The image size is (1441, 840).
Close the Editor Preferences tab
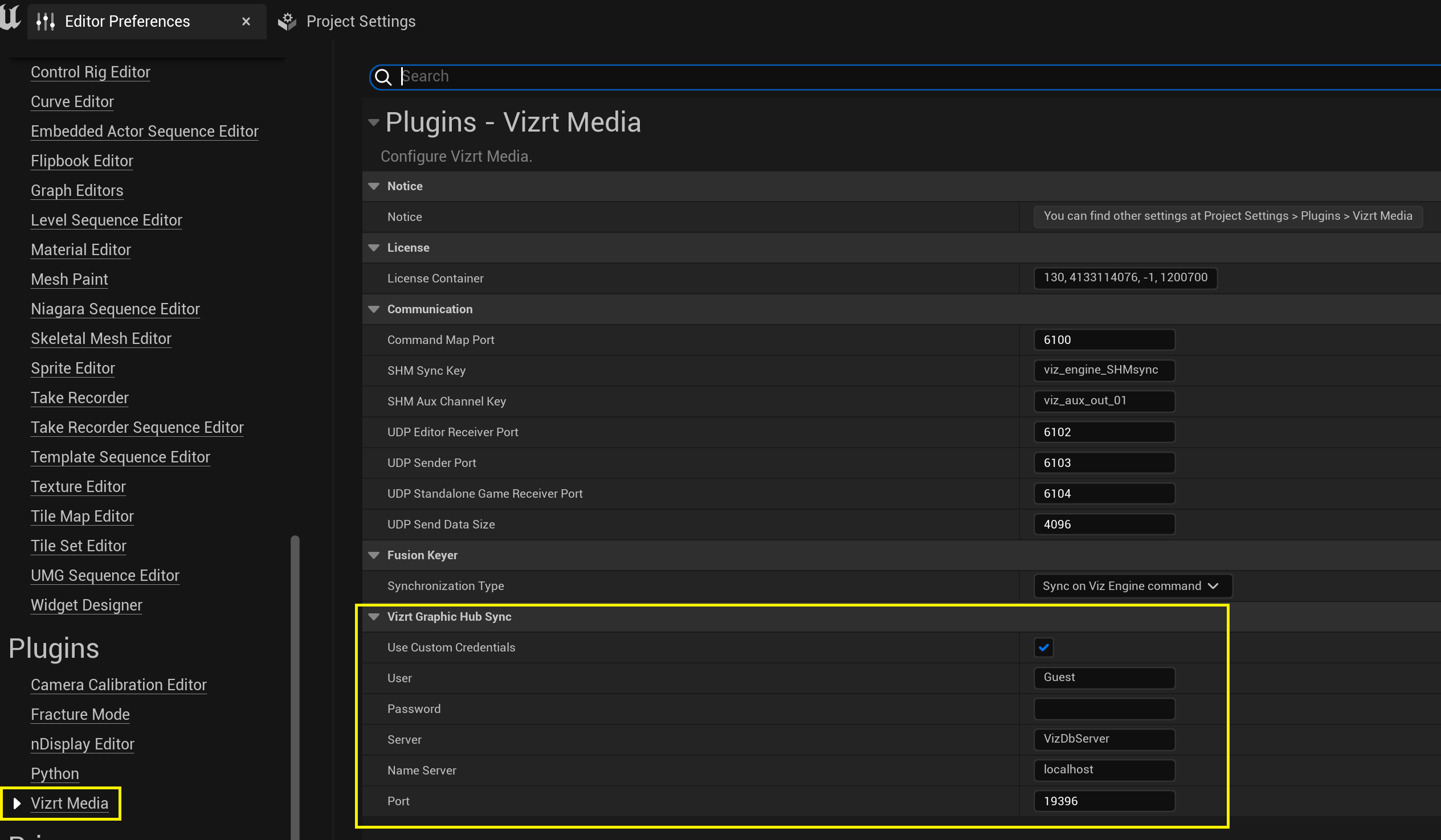point(246,22)
